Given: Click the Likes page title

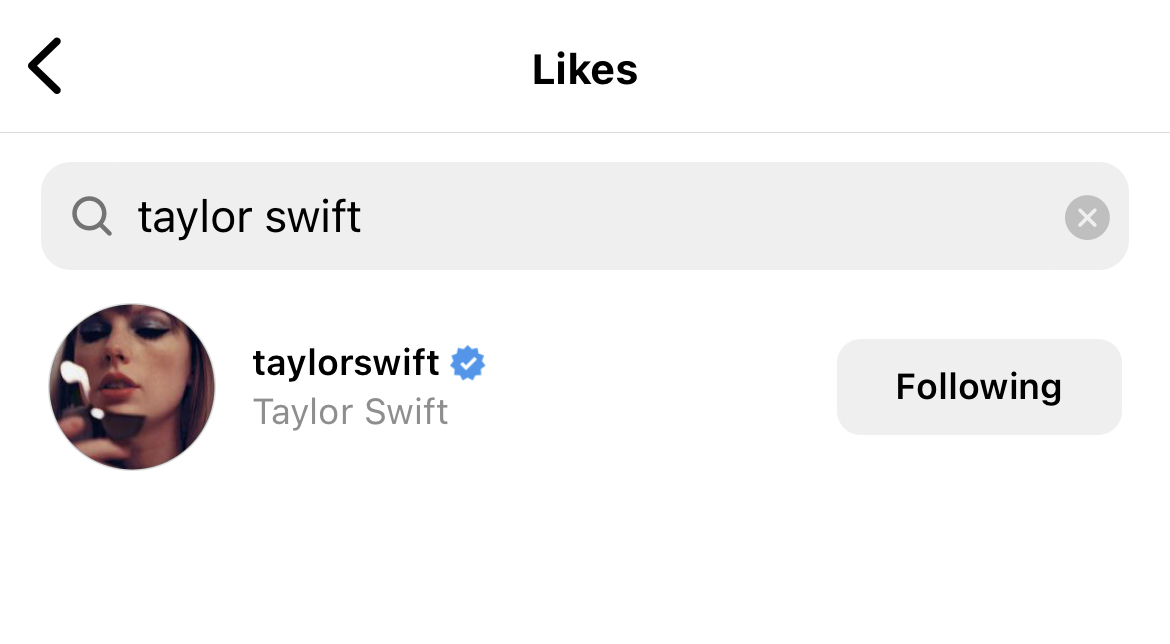Looking at the screenshot, I should click(x=585, y=69).
